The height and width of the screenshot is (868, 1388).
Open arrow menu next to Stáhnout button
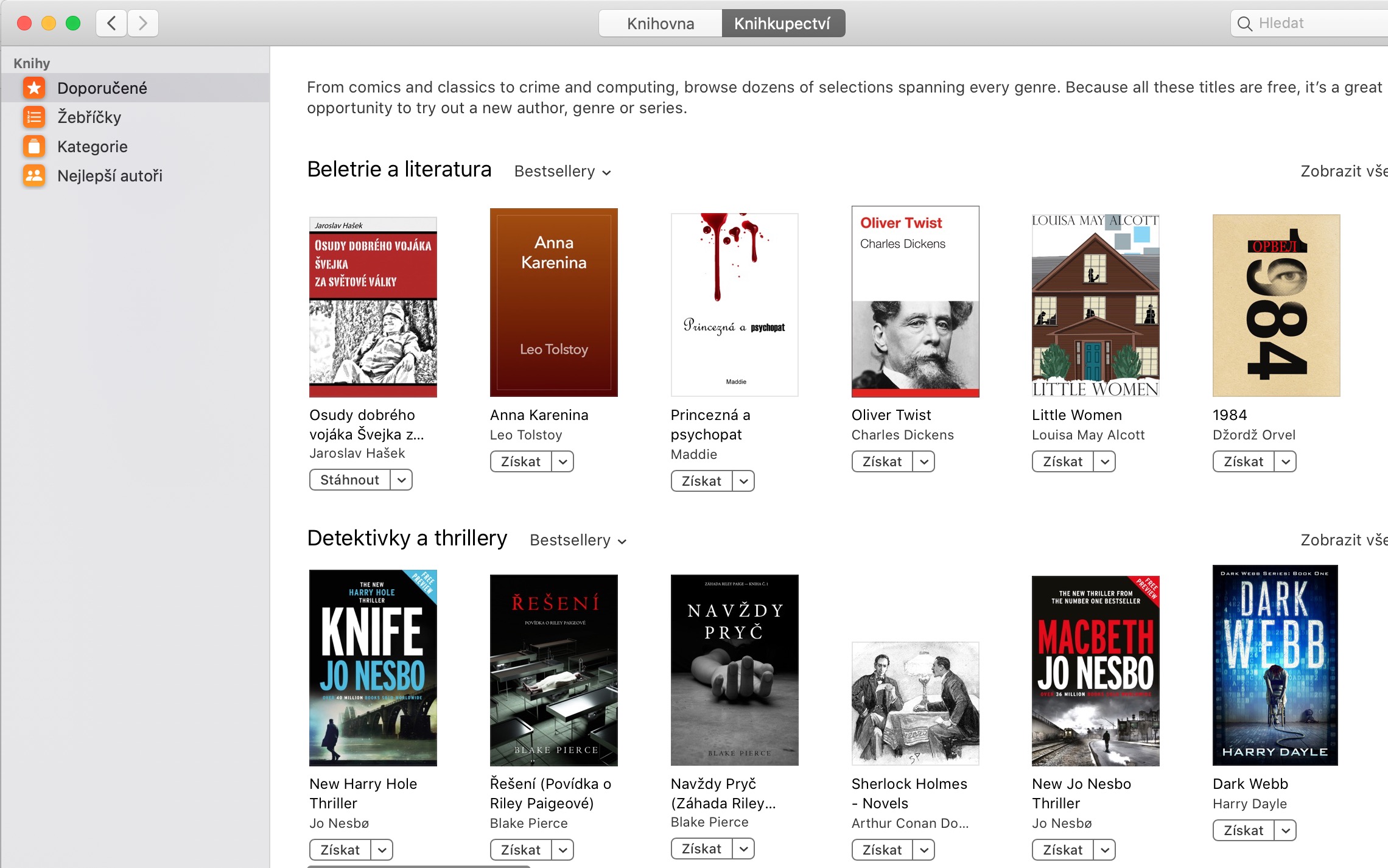pyautogui.click(x=401, y=480)
